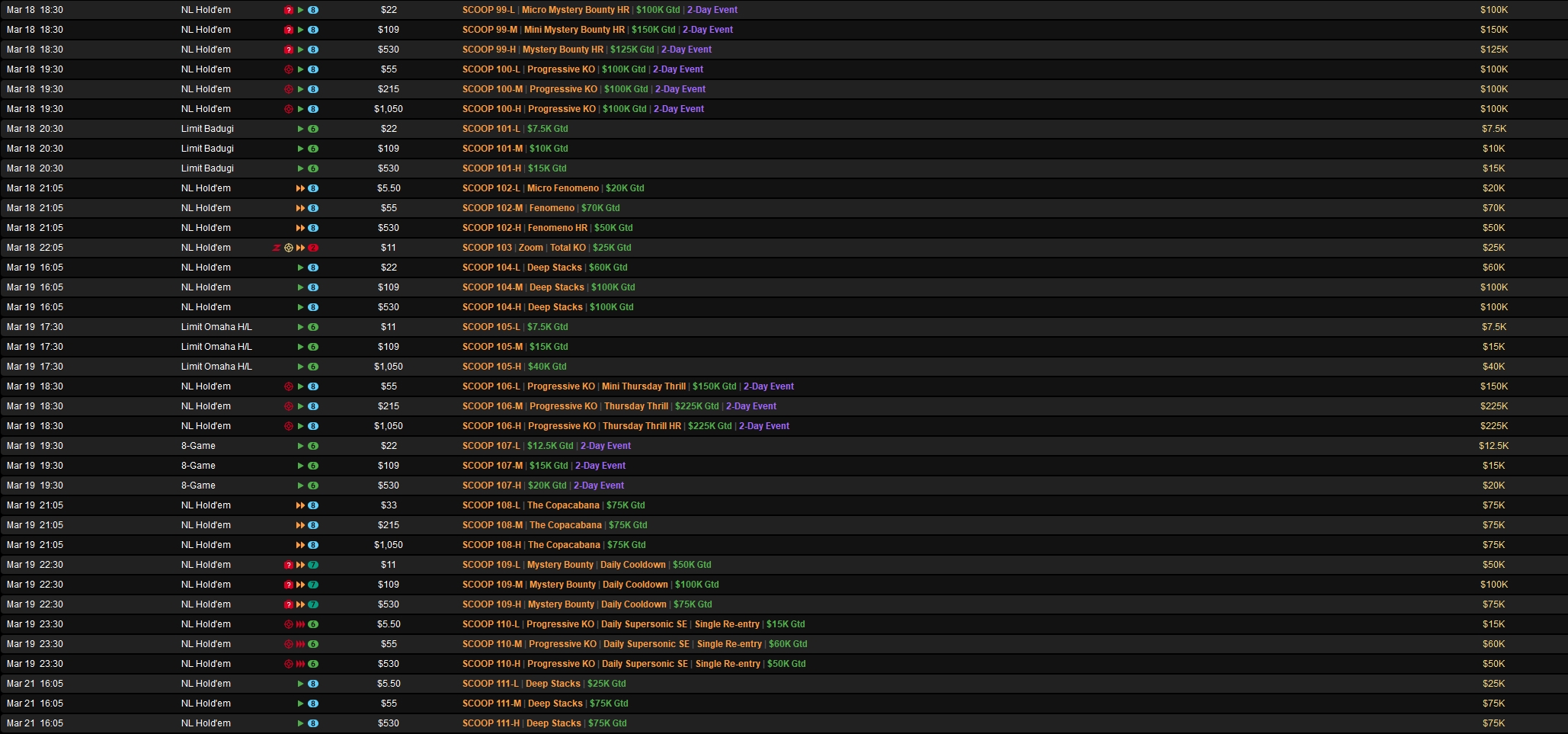1568x734 pixels.
Task: Click regular speed arrow on SCOOP 105-L row
Action: pyautogui.click(x=300, y=327)
